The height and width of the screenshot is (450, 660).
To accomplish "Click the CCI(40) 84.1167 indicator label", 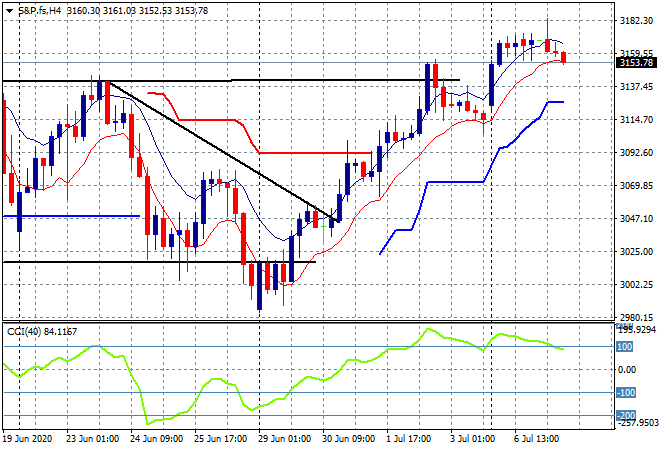I will coord(42,332).
